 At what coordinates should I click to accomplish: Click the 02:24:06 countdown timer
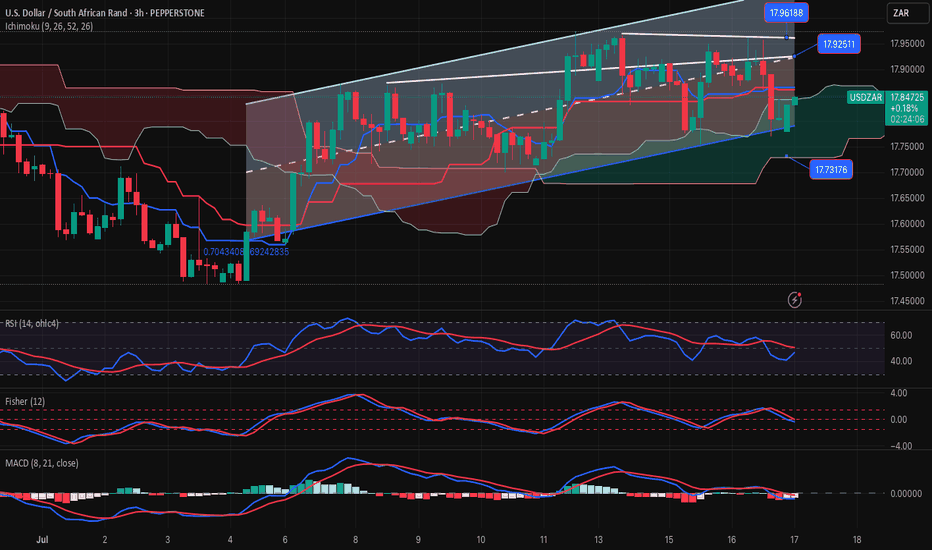pyautogui.click(x=907, y=119)
